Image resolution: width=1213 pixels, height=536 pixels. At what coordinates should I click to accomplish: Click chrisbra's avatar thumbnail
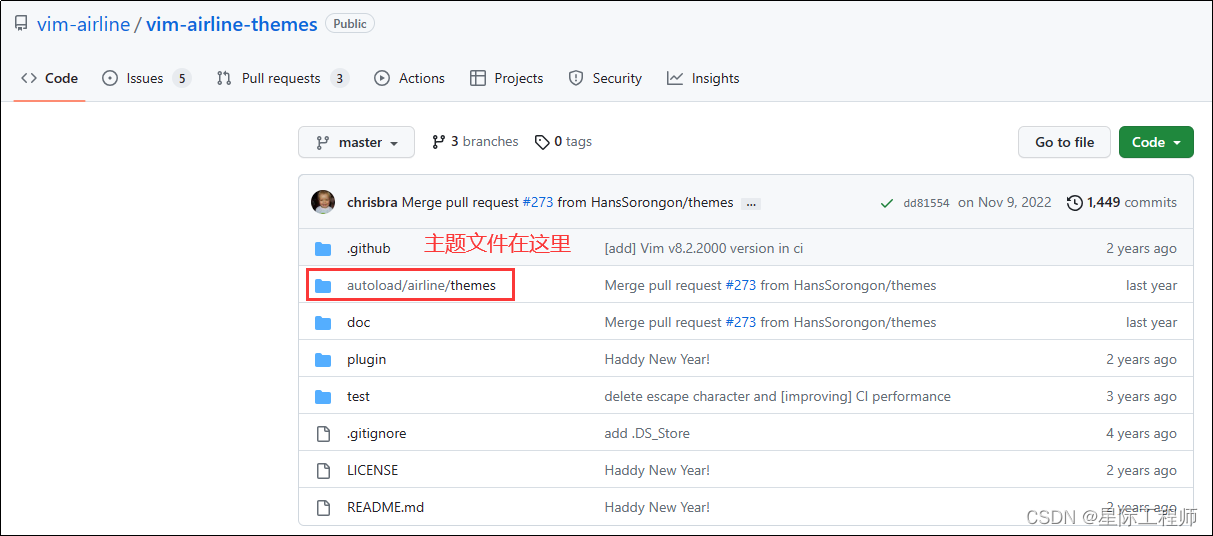pyautogui.click(x=323, y=202)
